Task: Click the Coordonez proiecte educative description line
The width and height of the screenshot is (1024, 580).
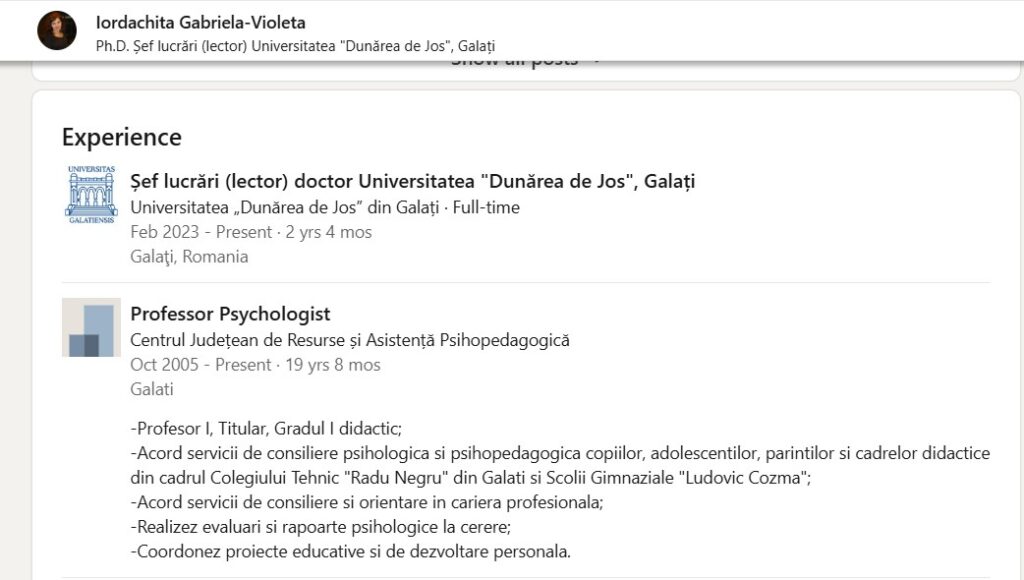Action: [351, 552]
